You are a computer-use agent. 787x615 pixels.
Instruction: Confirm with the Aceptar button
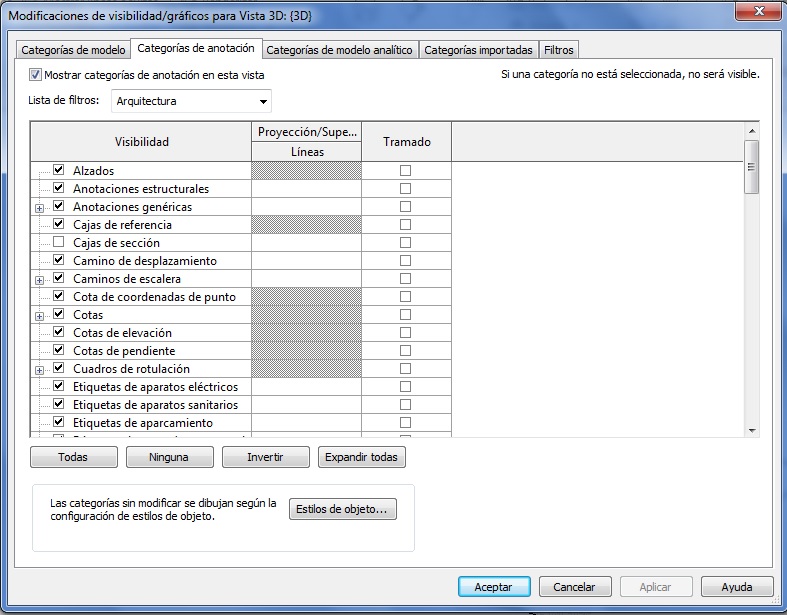point(493,587)
